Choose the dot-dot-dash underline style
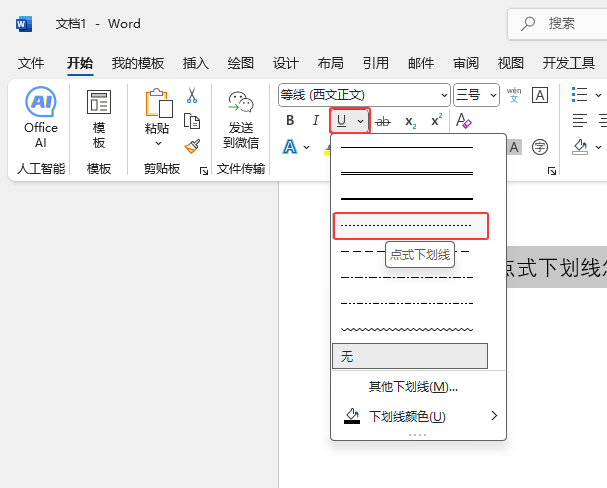This screenshot has width=607, height=488. tap(410, 303)
